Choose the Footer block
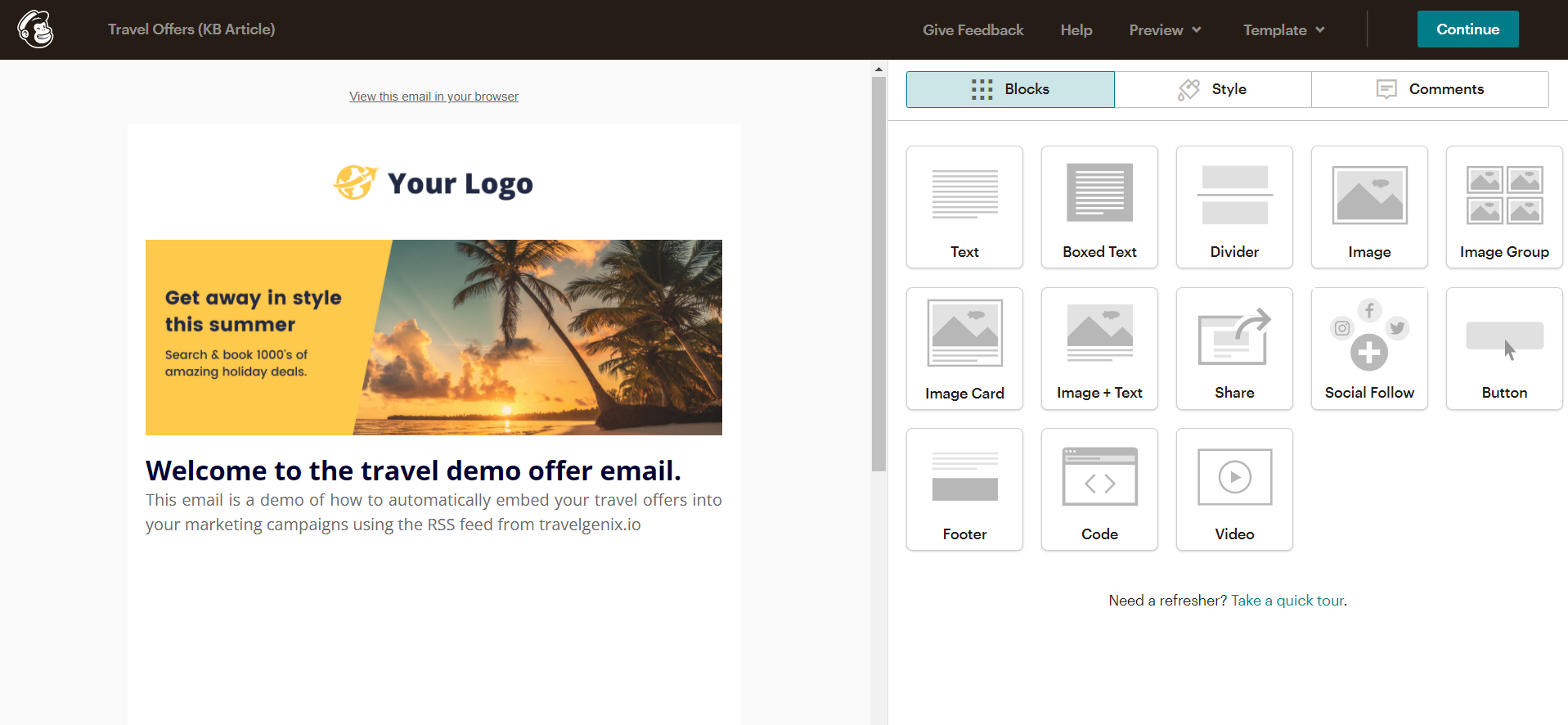This screenshot has width=1568, height=725. [964, 489]
